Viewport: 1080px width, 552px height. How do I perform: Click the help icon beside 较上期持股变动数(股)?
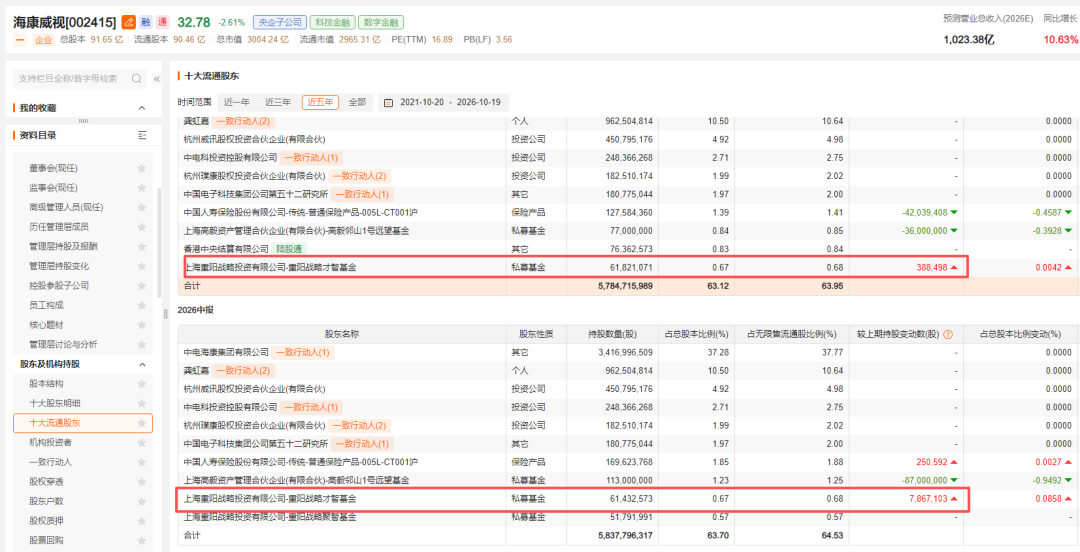click(x=948, y=334)
